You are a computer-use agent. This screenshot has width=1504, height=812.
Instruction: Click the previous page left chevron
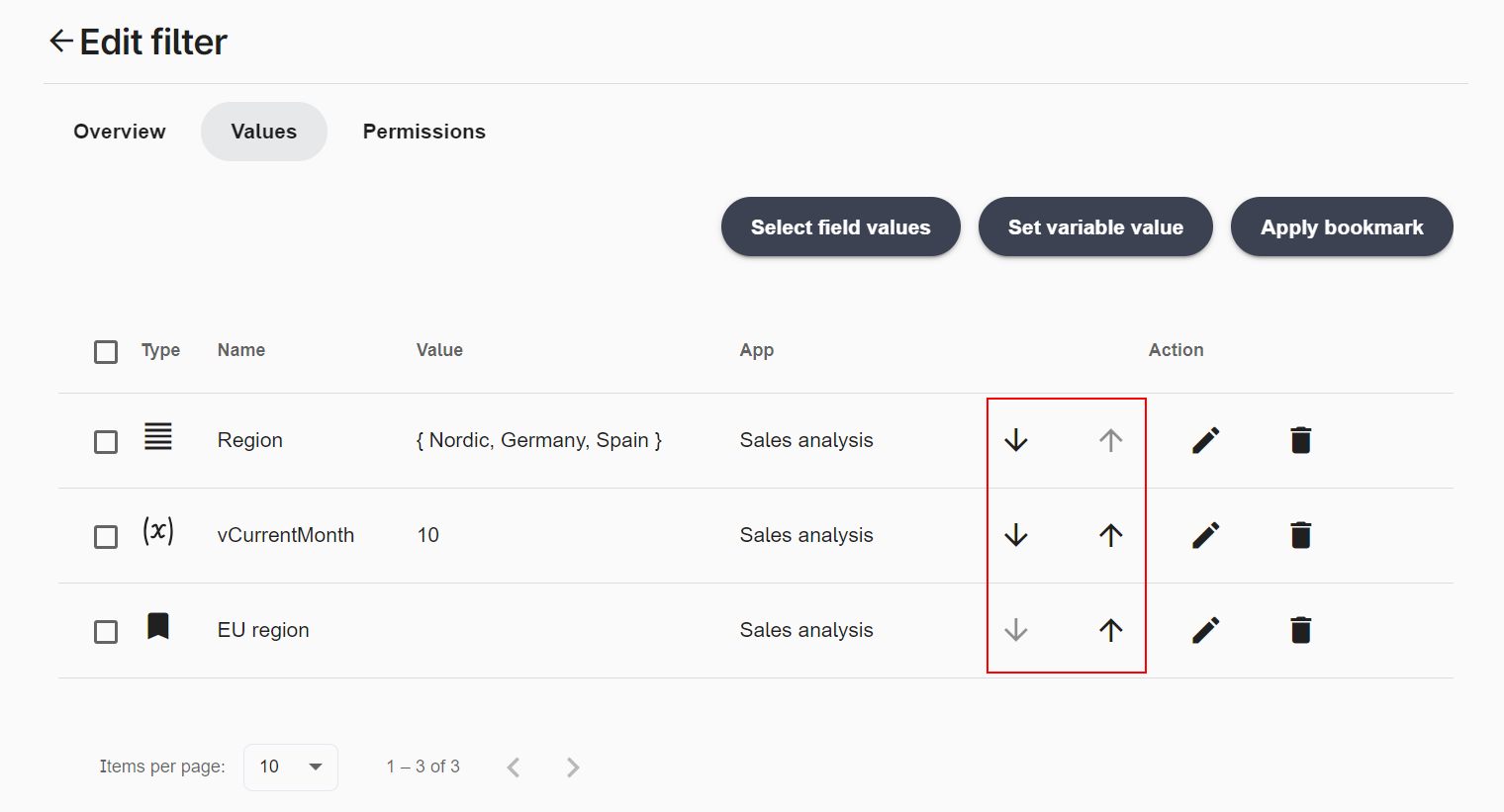click(x=514, y=767)
